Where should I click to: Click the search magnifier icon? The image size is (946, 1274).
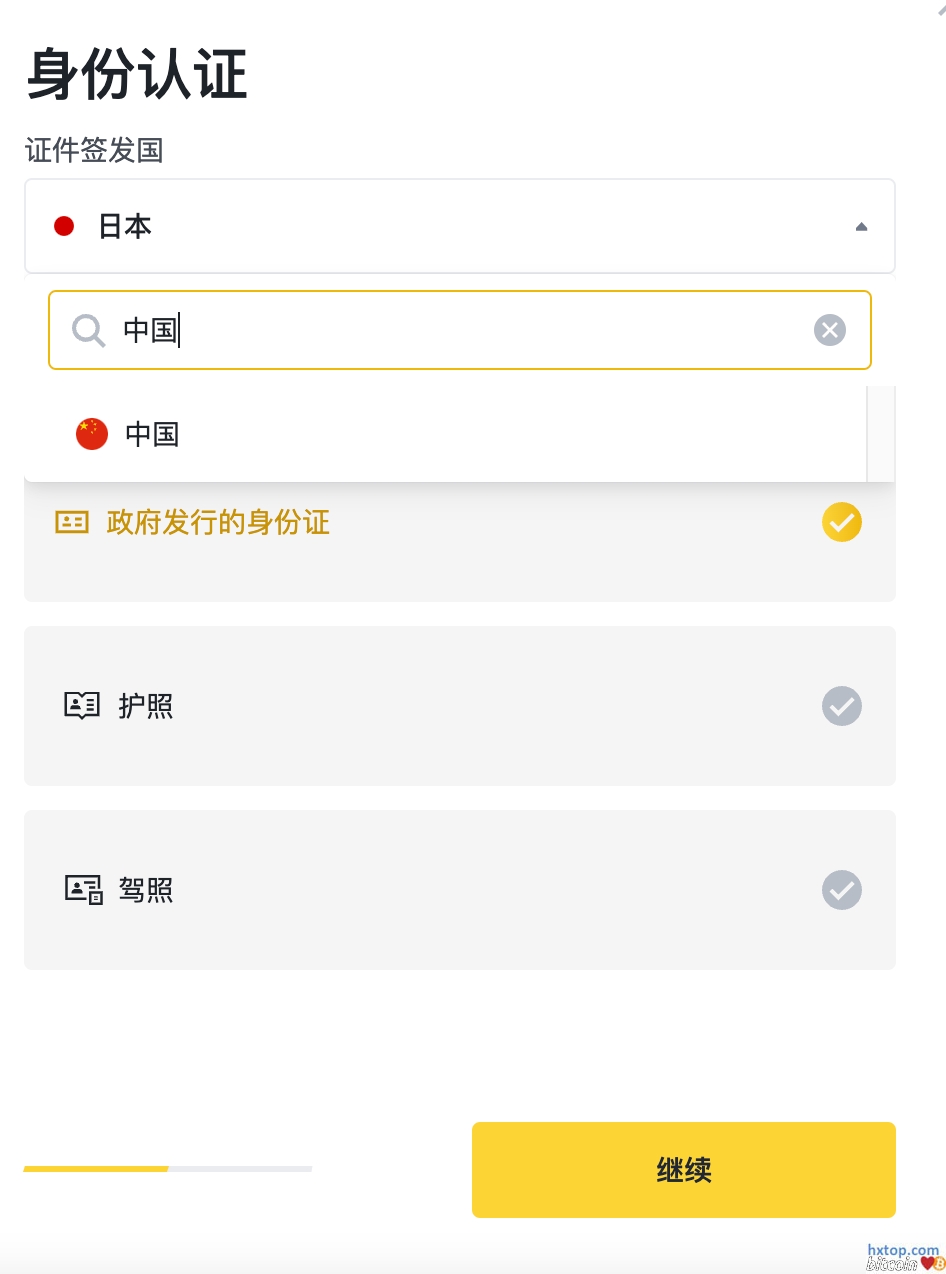(x=89, y=330)
